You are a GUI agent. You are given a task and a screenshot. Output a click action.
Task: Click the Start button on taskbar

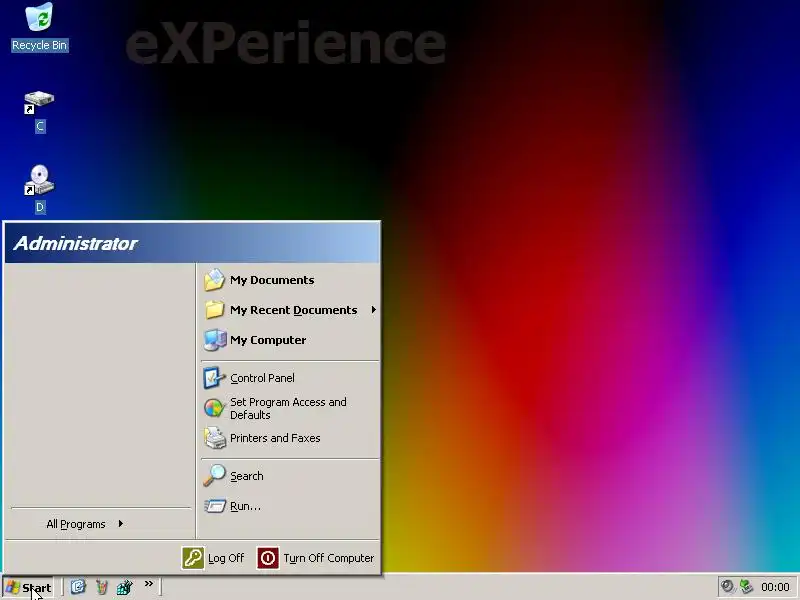pyautogui.click(x=29, y=587)
